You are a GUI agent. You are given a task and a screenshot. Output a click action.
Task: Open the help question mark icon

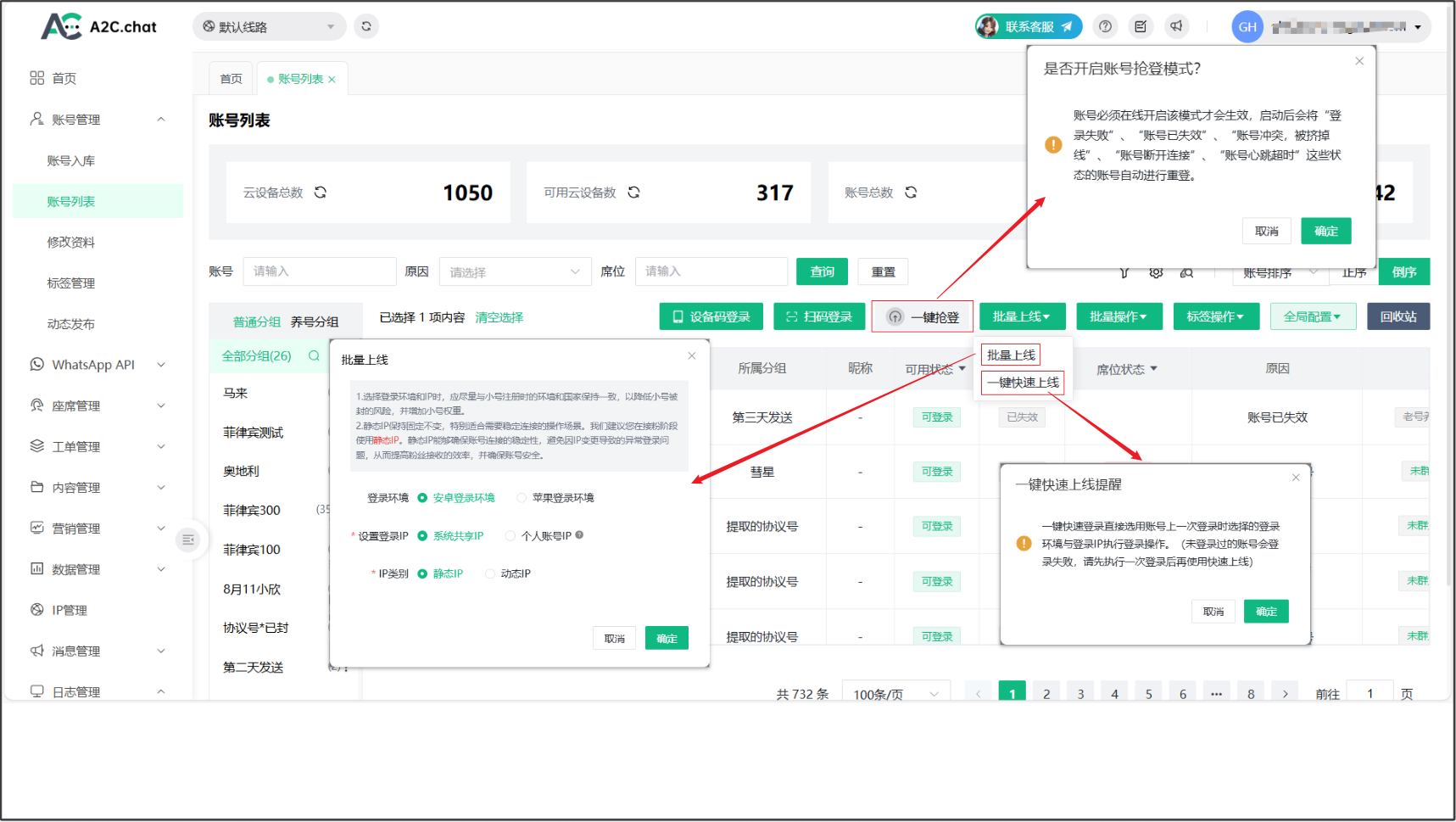1105,26
